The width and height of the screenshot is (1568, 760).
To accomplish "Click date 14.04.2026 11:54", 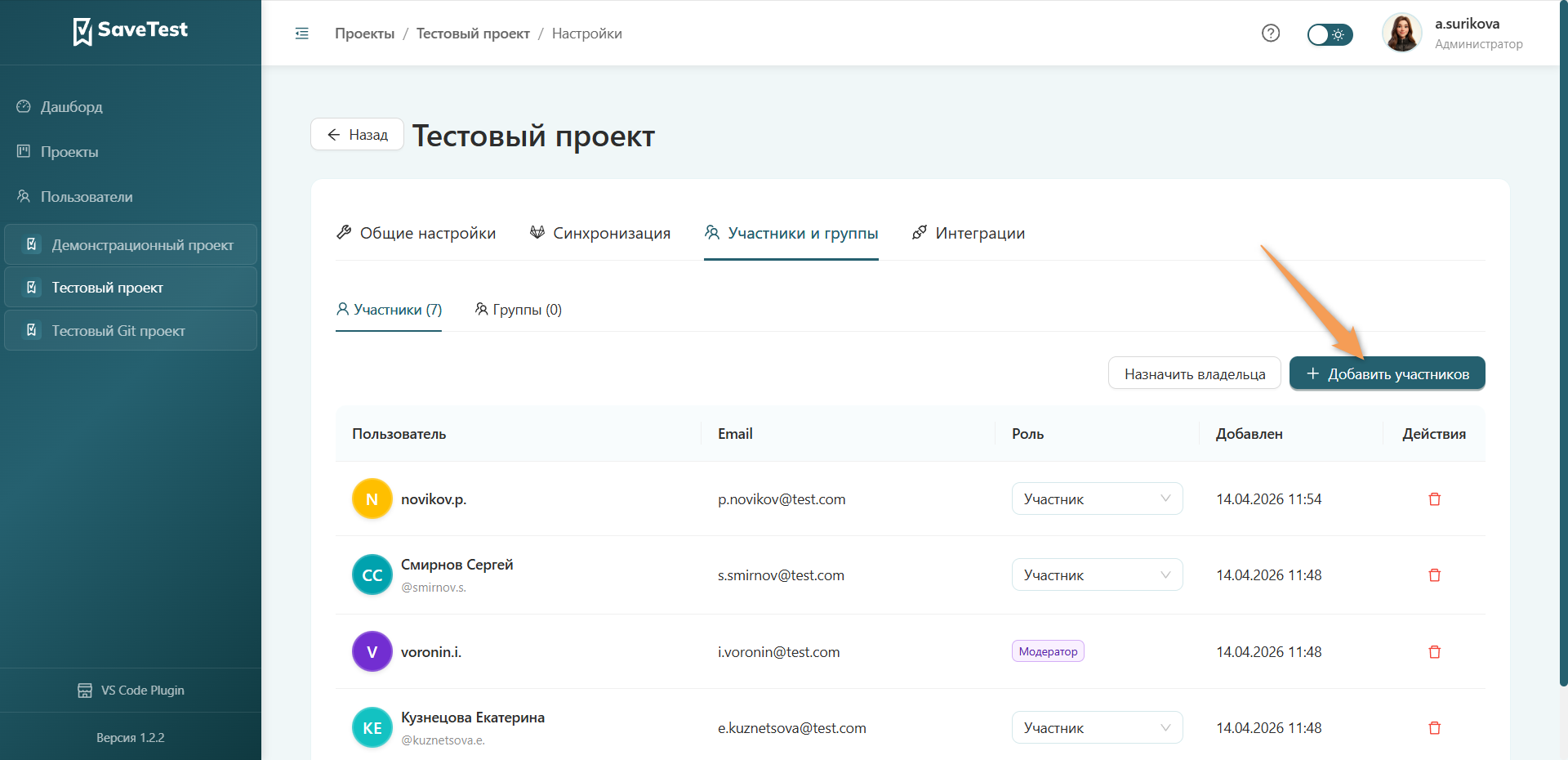I will (x=1268, y=499).
